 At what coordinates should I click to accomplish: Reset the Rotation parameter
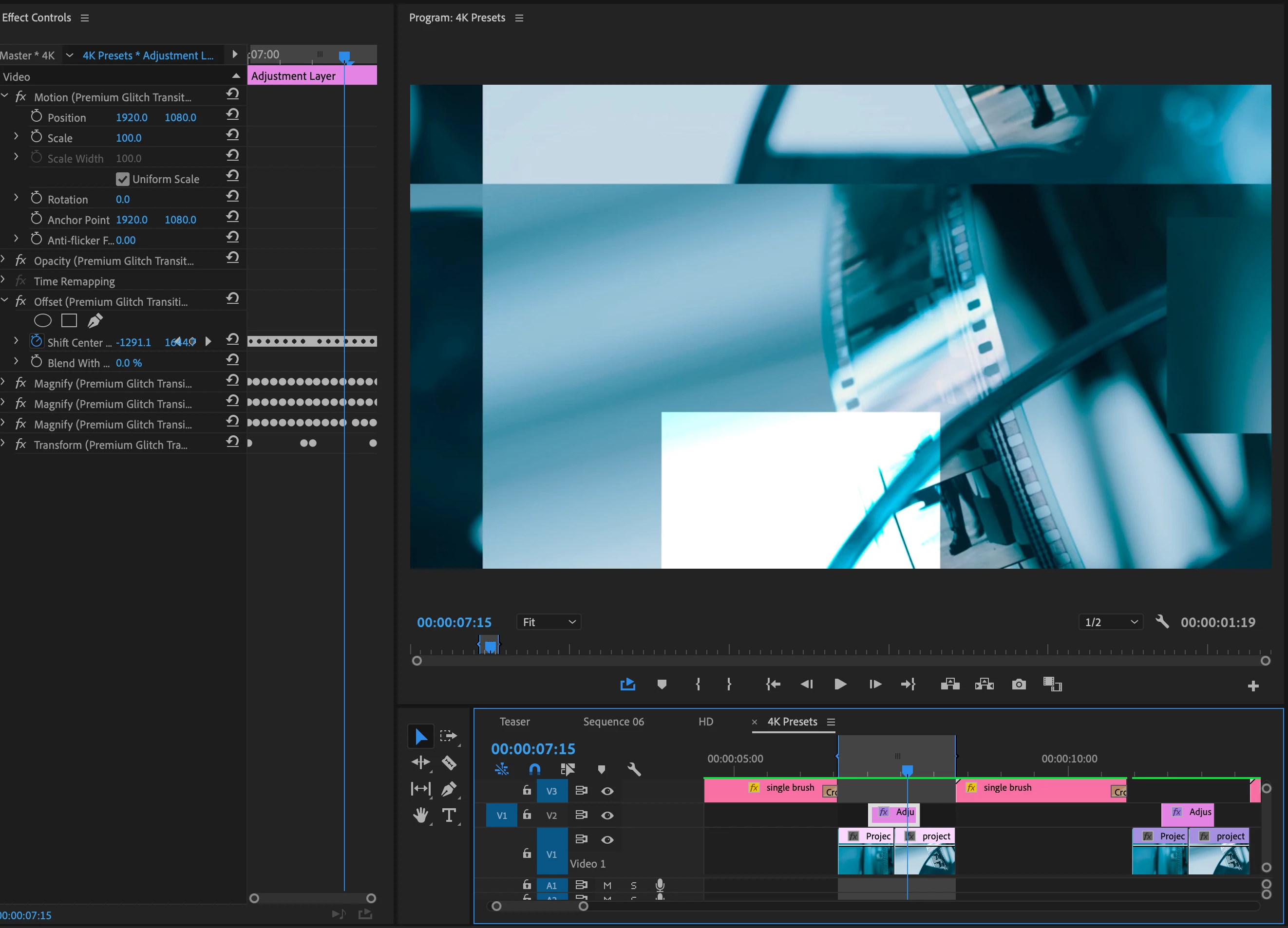pos(232,196)
